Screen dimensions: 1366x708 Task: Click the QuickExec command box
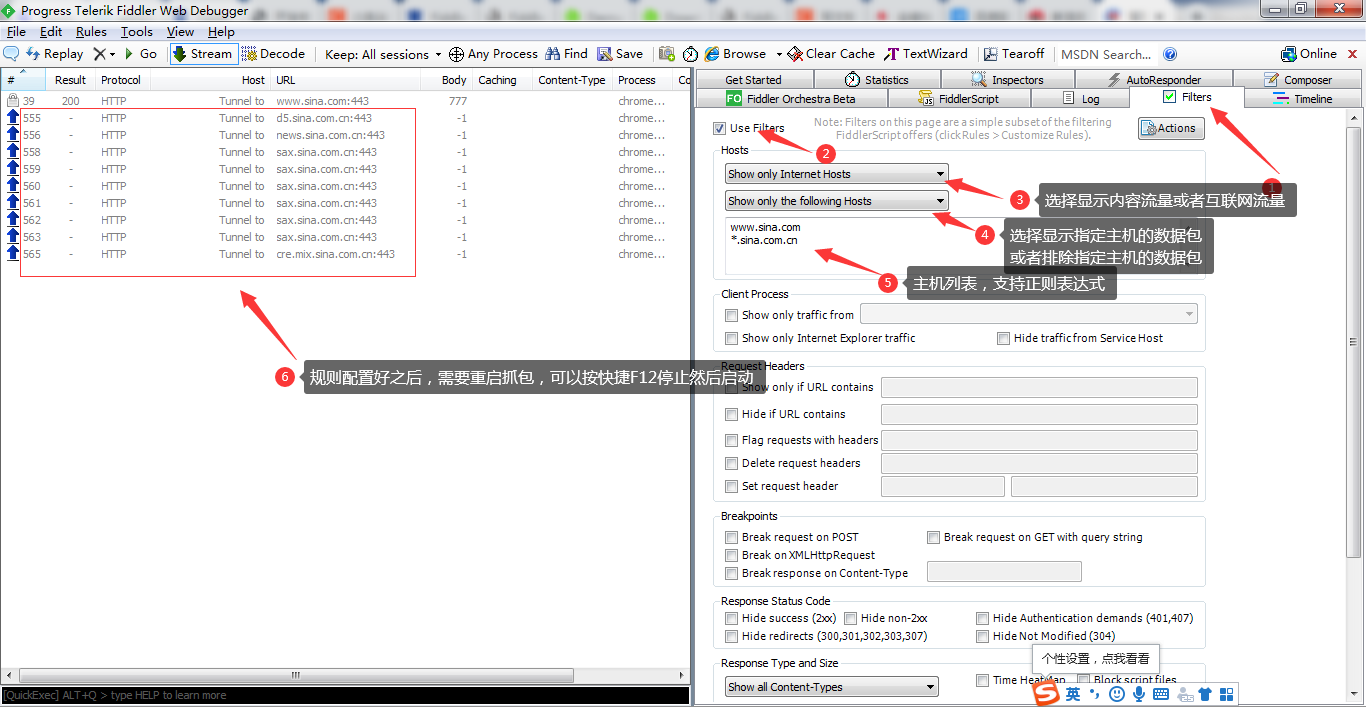click(x=345, y=695)
